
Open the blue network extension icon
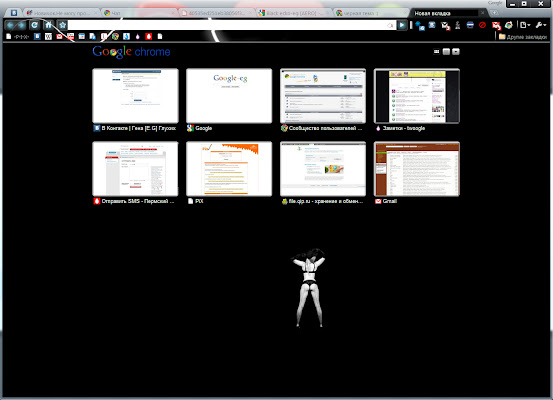420,25
